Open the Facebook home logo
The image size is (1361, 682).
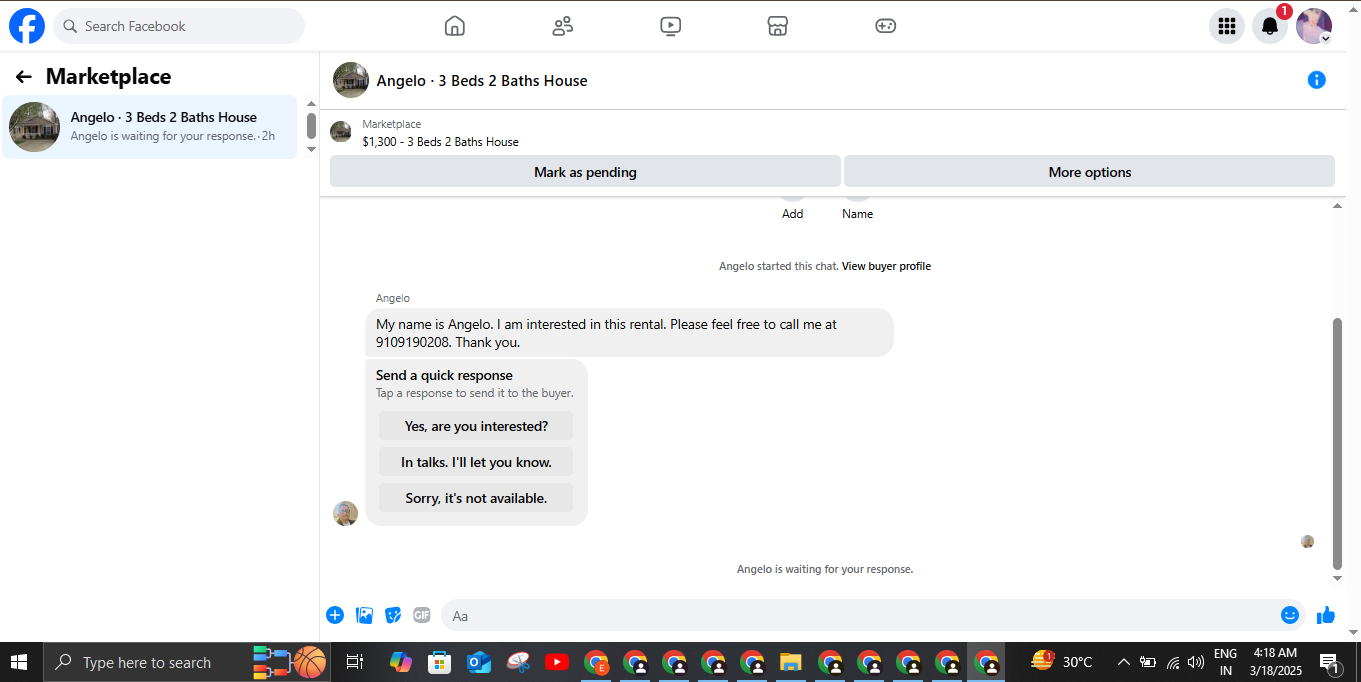[x=27, y=26]
